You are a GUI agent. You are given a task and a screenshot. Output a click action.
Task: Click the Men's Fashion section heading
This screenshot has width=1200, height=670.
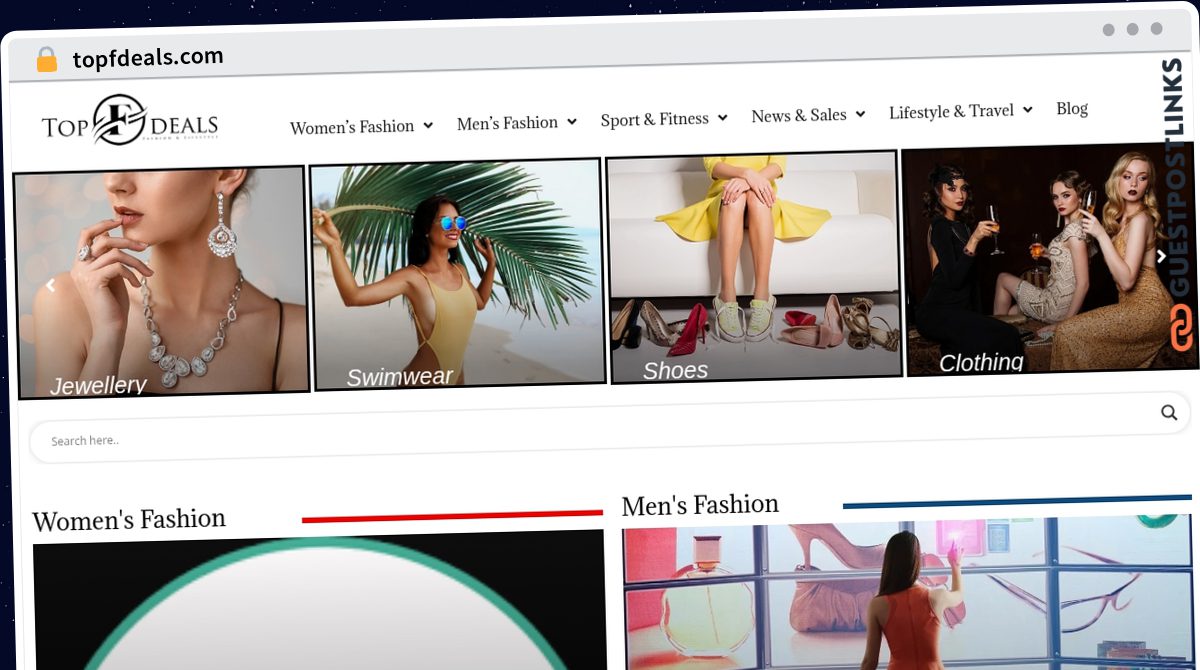[x=700, y=505]
